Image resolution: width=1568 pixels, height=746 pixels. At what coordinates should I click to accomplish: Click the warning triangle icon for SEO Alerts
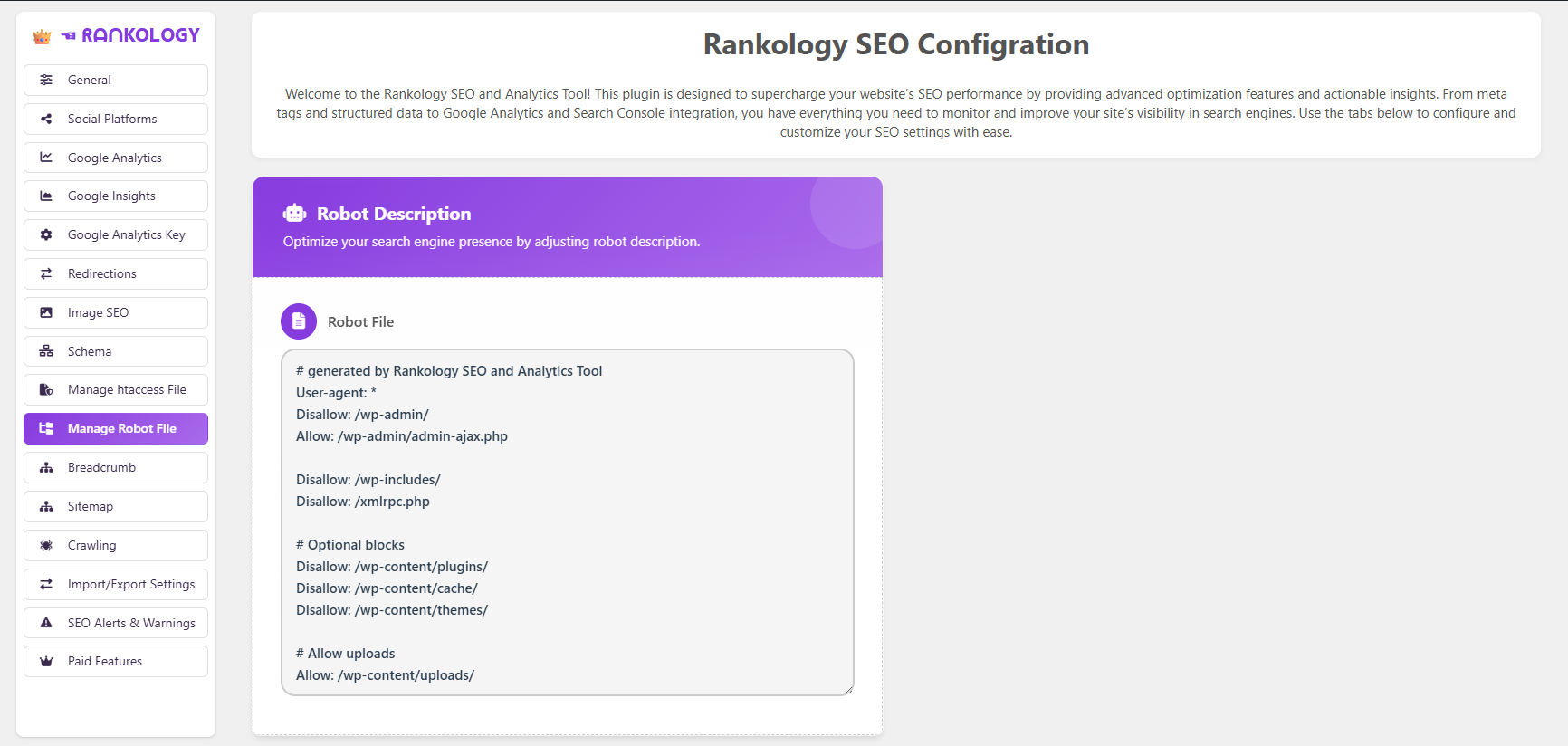(x=46, y=623)
